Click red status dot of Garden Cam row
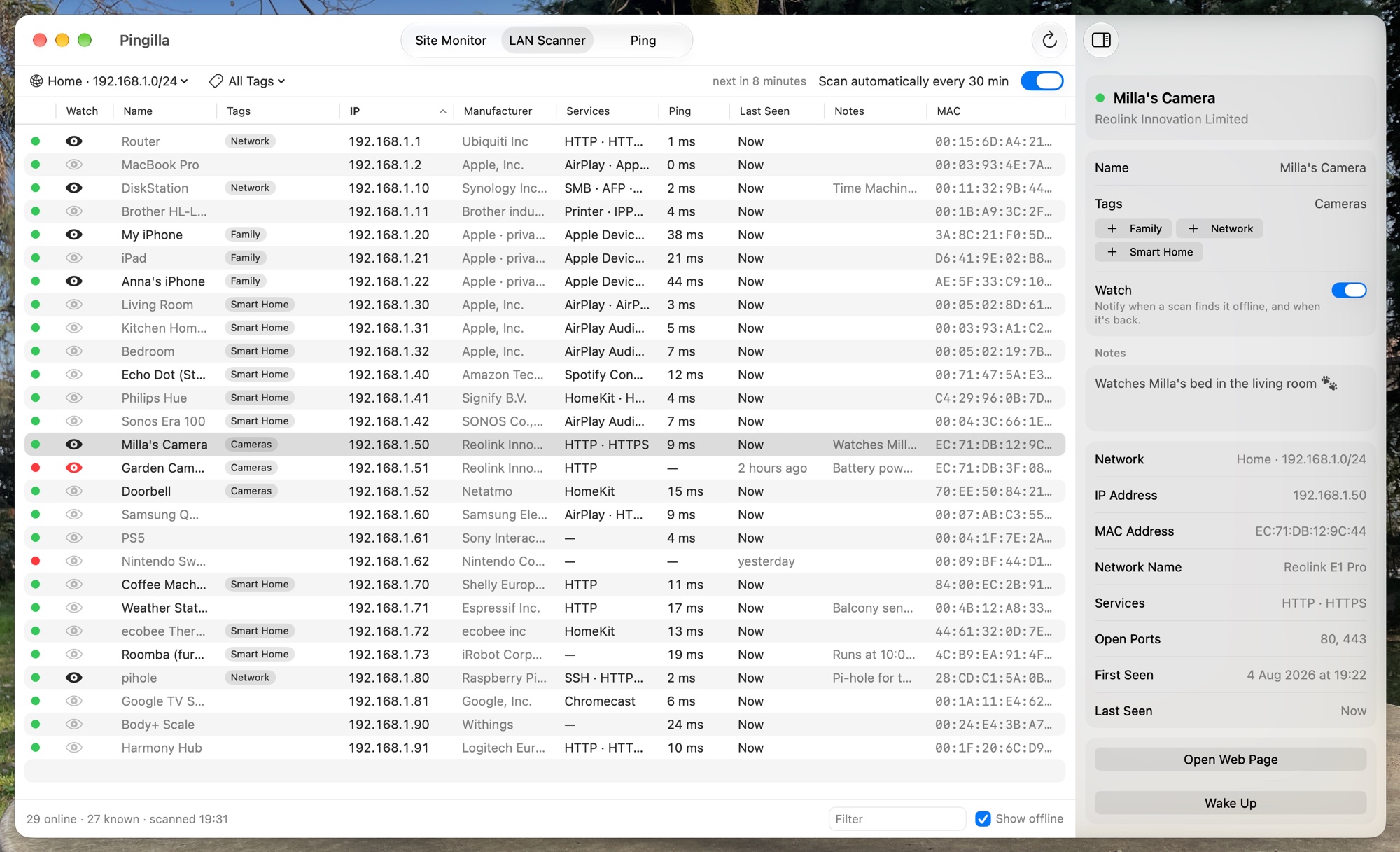The image size is (1400, 852). pos(36,468)
